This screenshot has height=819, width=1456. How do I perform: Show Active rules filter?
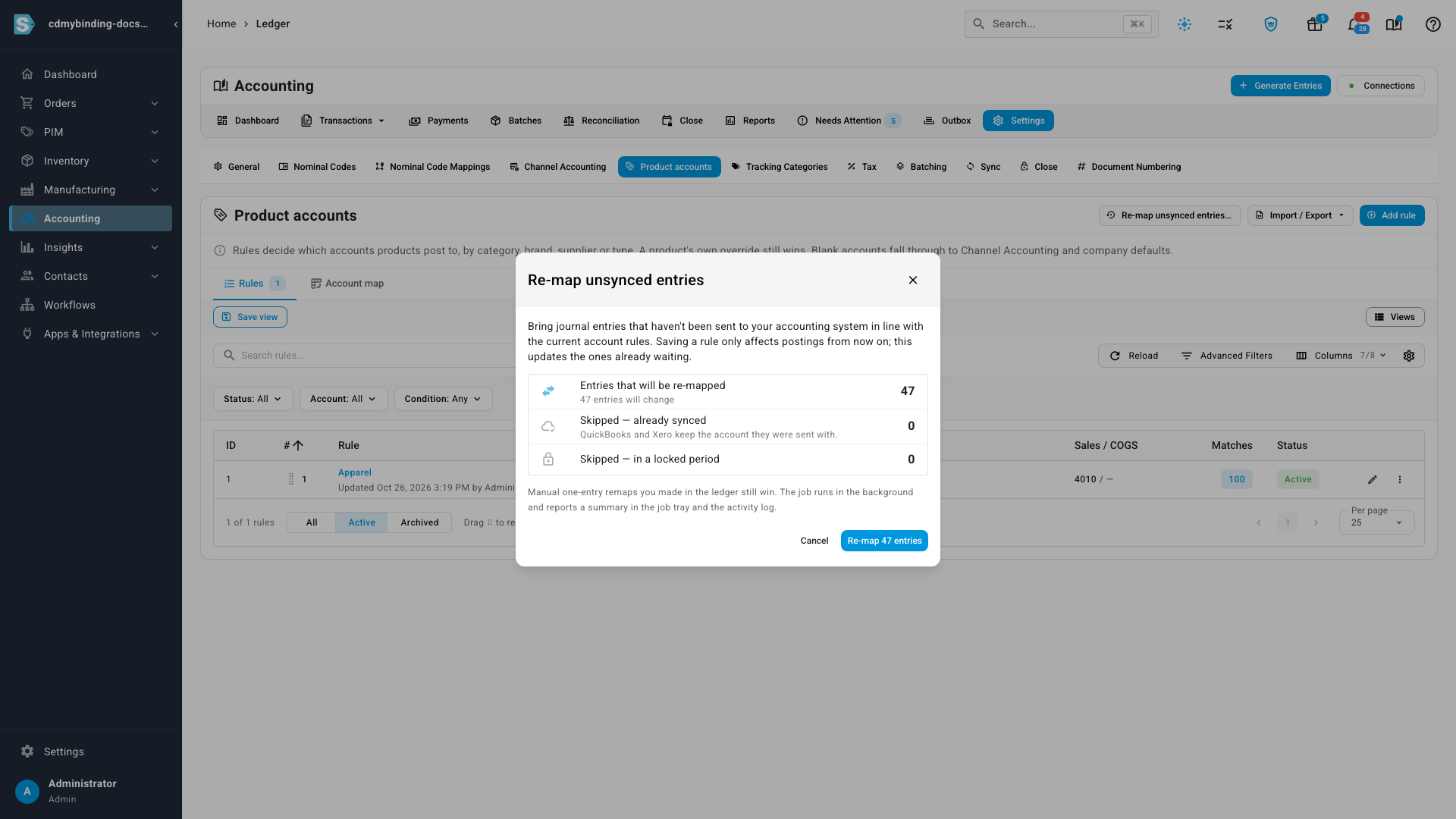362,522
